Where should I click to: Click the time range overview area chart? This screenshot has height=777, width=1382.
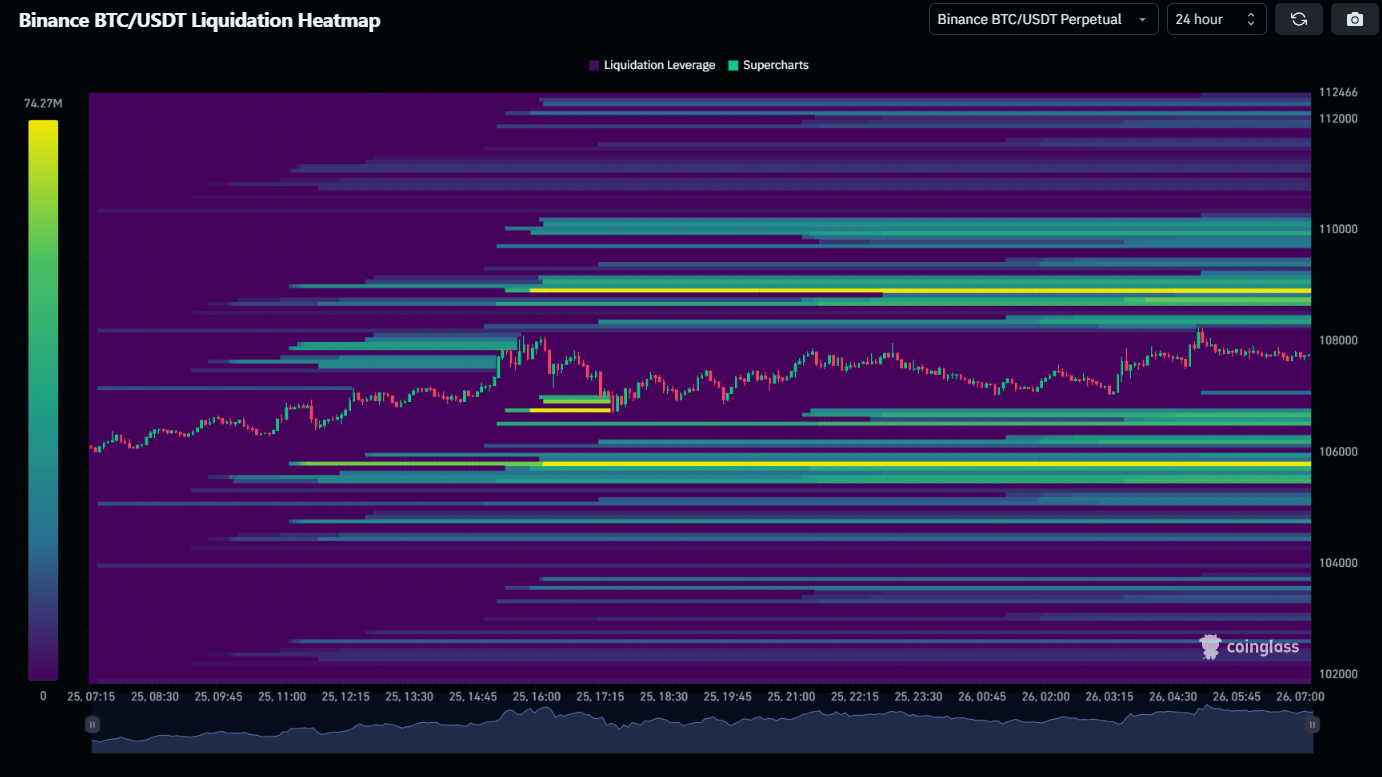click(702, 729)
